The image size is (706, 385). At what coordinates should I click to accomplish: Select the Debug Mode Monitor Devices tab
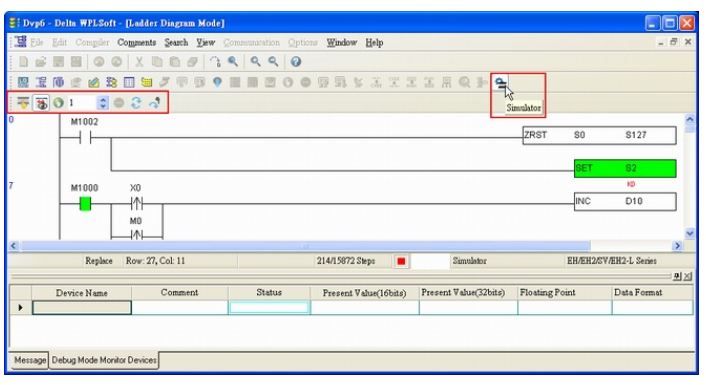click(x=104, y=360)
